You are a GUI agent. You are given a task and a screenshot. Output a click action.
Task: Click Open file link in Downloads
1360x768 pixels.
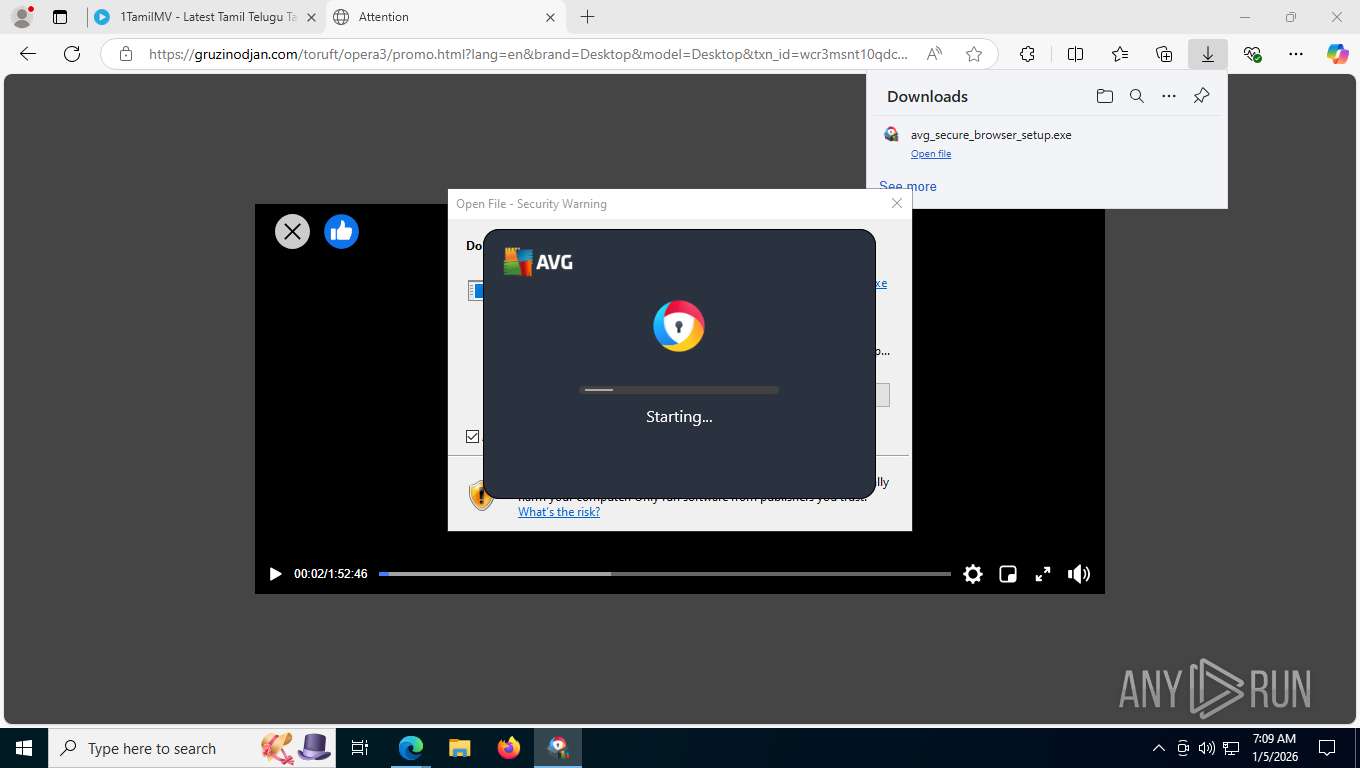pyautogui.click(x=931, y=154)
